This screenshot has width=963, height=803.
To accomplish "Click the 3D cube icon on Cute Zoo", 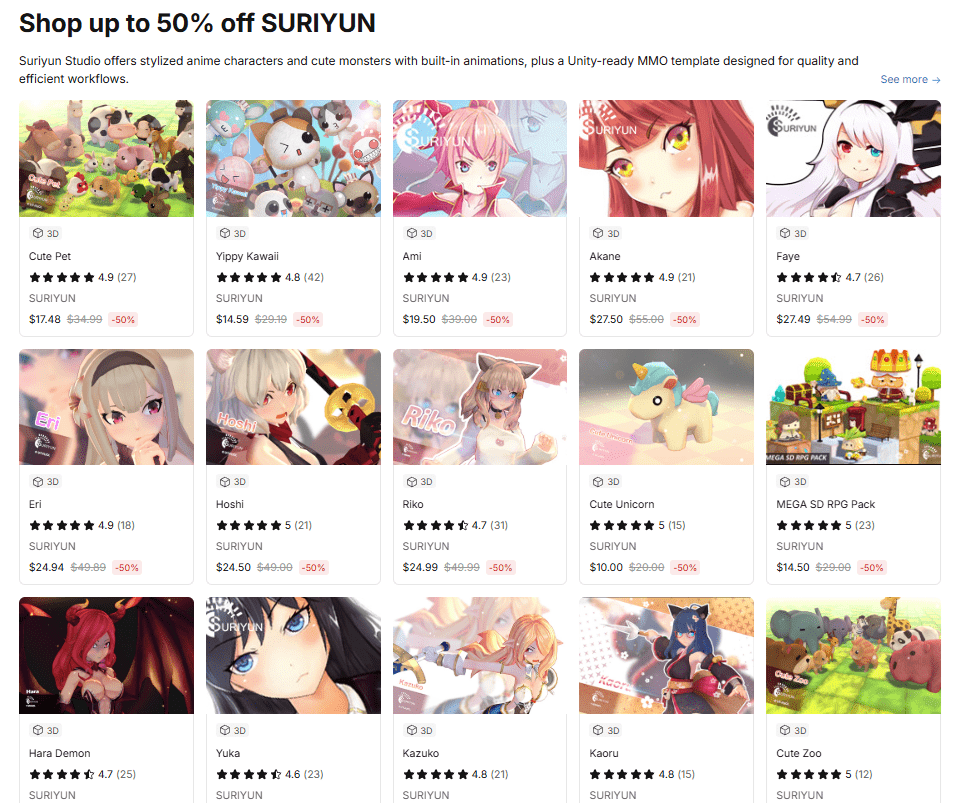I will [x=785, y=730].
